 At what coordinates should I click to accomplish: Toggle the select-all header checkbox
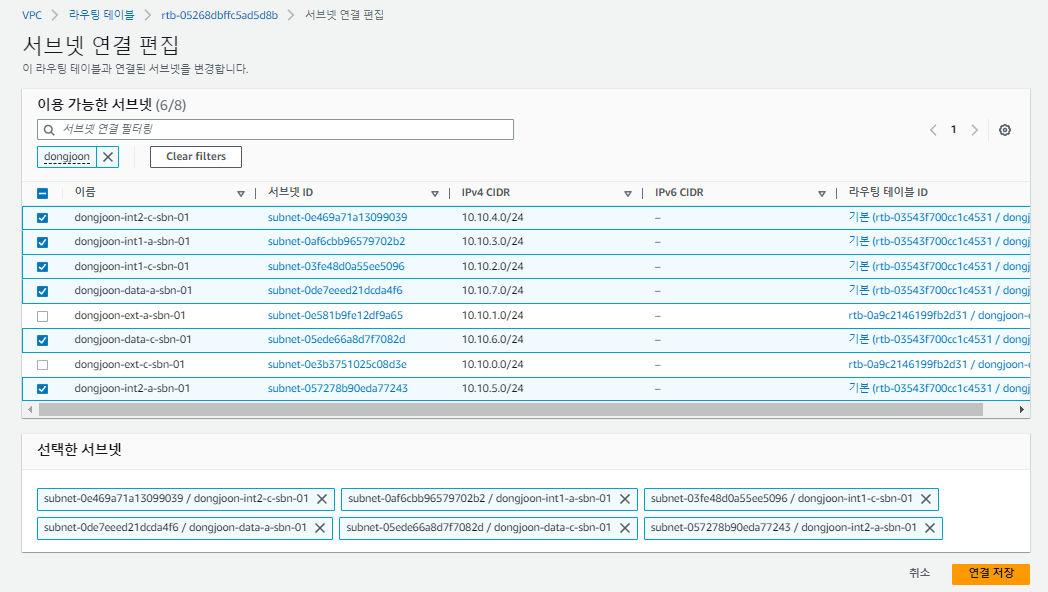(x=42, y=194)
